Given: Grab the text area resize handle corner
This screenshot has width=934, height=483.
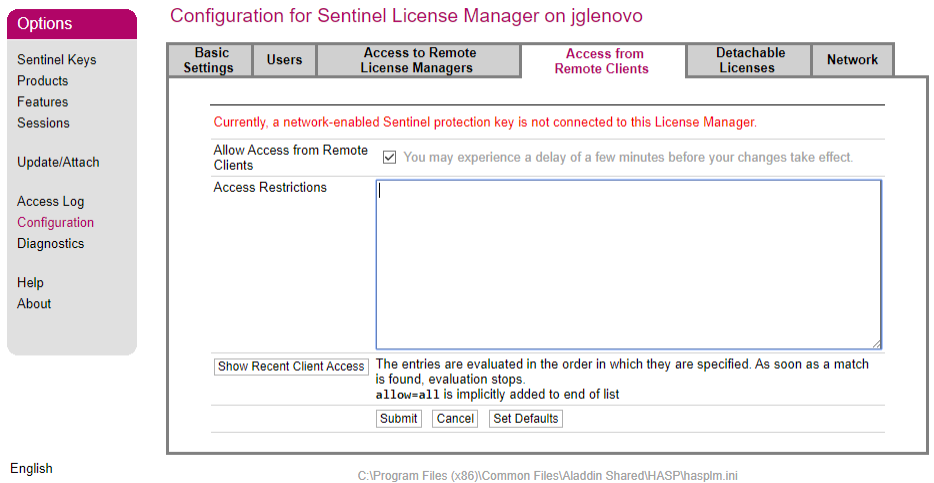Looking at the screenshot, I should pos(876,344).
